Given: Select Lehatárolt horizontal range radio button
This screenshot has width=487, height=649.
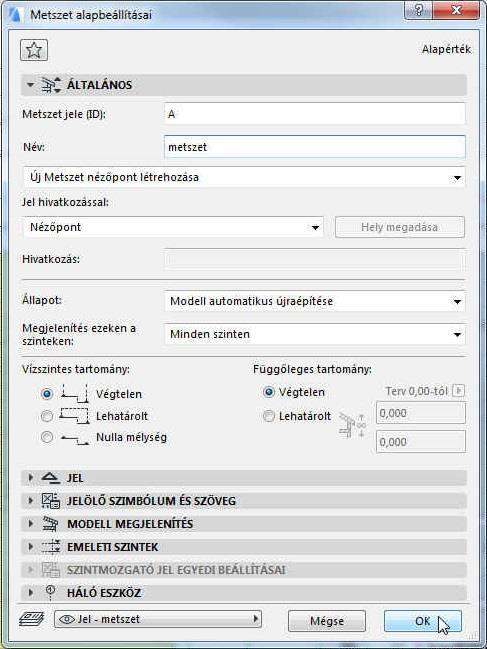Looking at the screenshot, I should click(x=47, y=416).
